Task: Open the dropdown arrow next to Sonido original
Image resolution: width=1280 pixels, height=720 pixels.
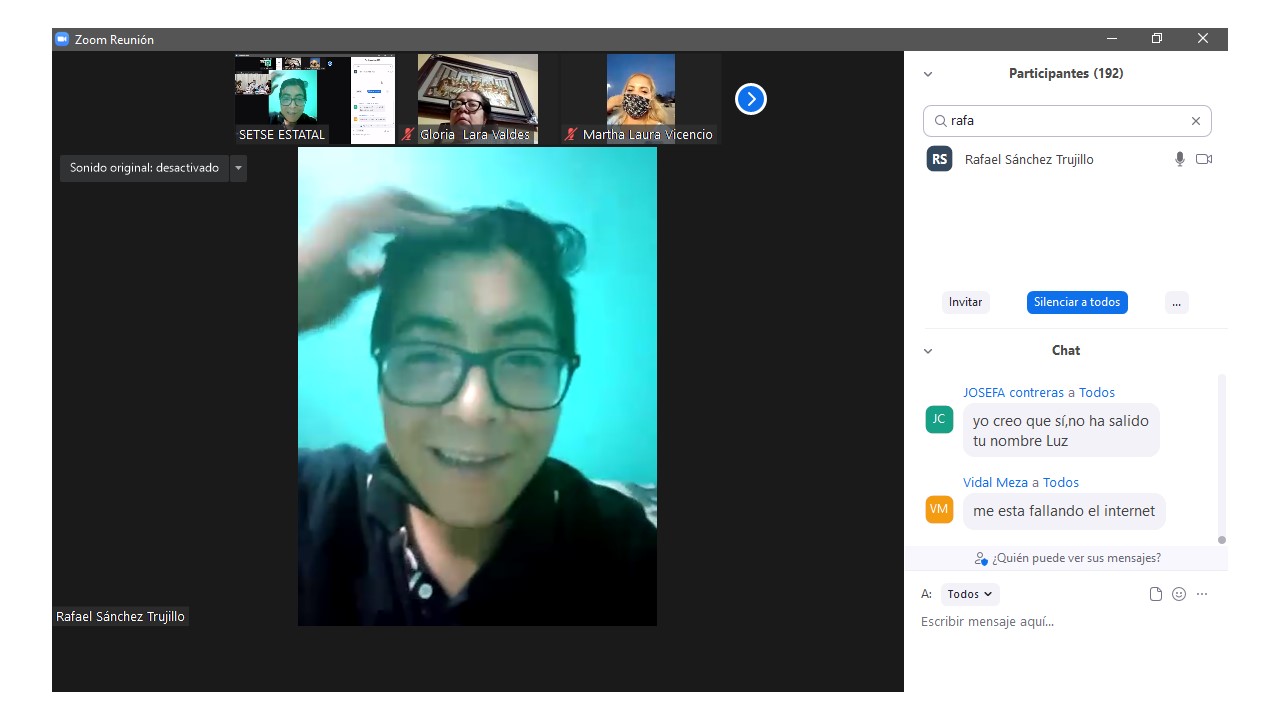Action: [238, 168]
